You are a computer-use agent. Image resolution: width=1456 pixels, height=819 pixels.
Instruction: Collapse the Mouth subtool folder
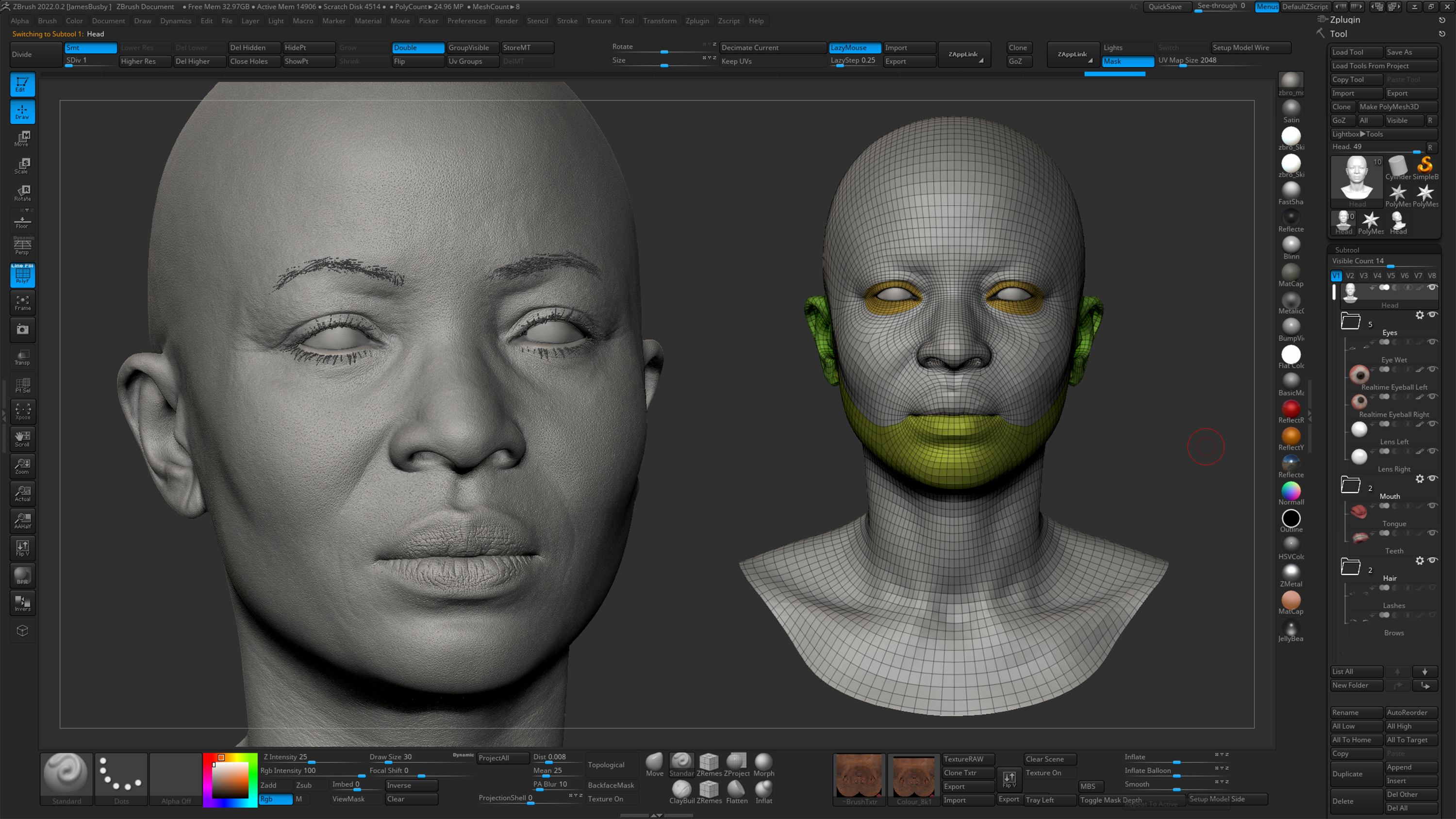coord(1350,484)
